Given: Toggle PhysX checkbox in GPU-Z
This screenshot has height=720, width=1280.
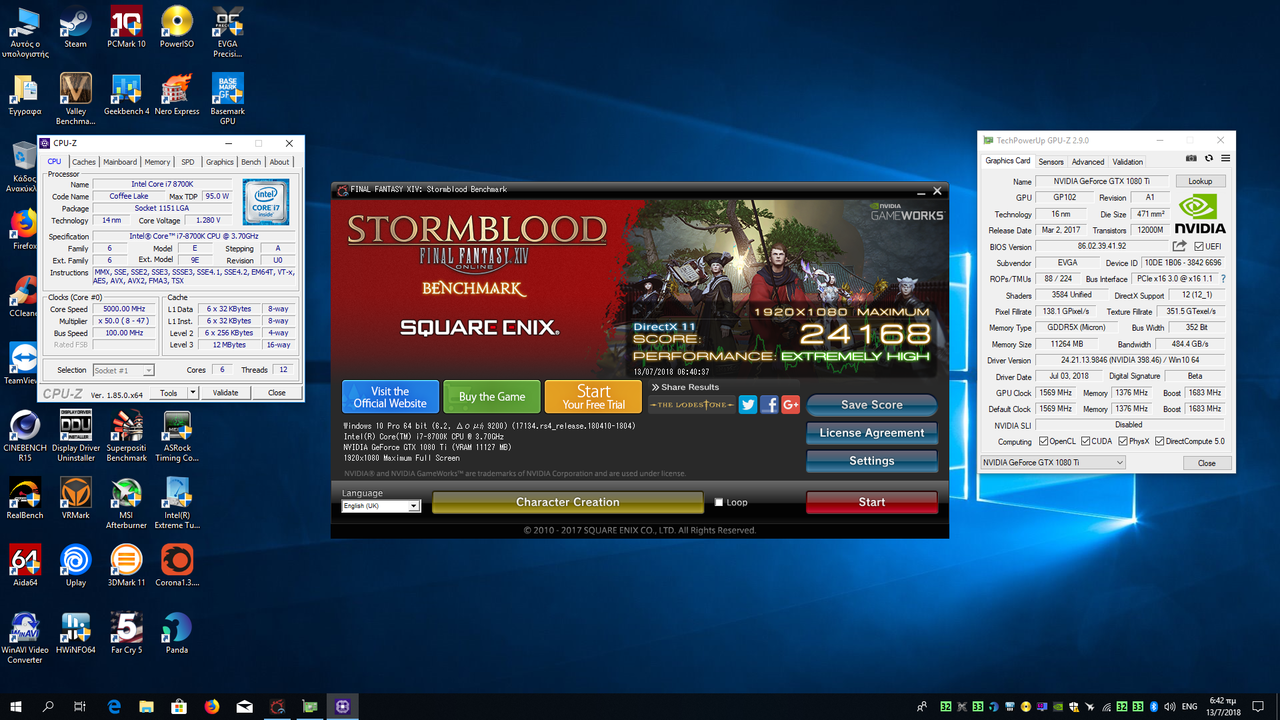Looking at the screenshot, I should [x=1122, y=441].
